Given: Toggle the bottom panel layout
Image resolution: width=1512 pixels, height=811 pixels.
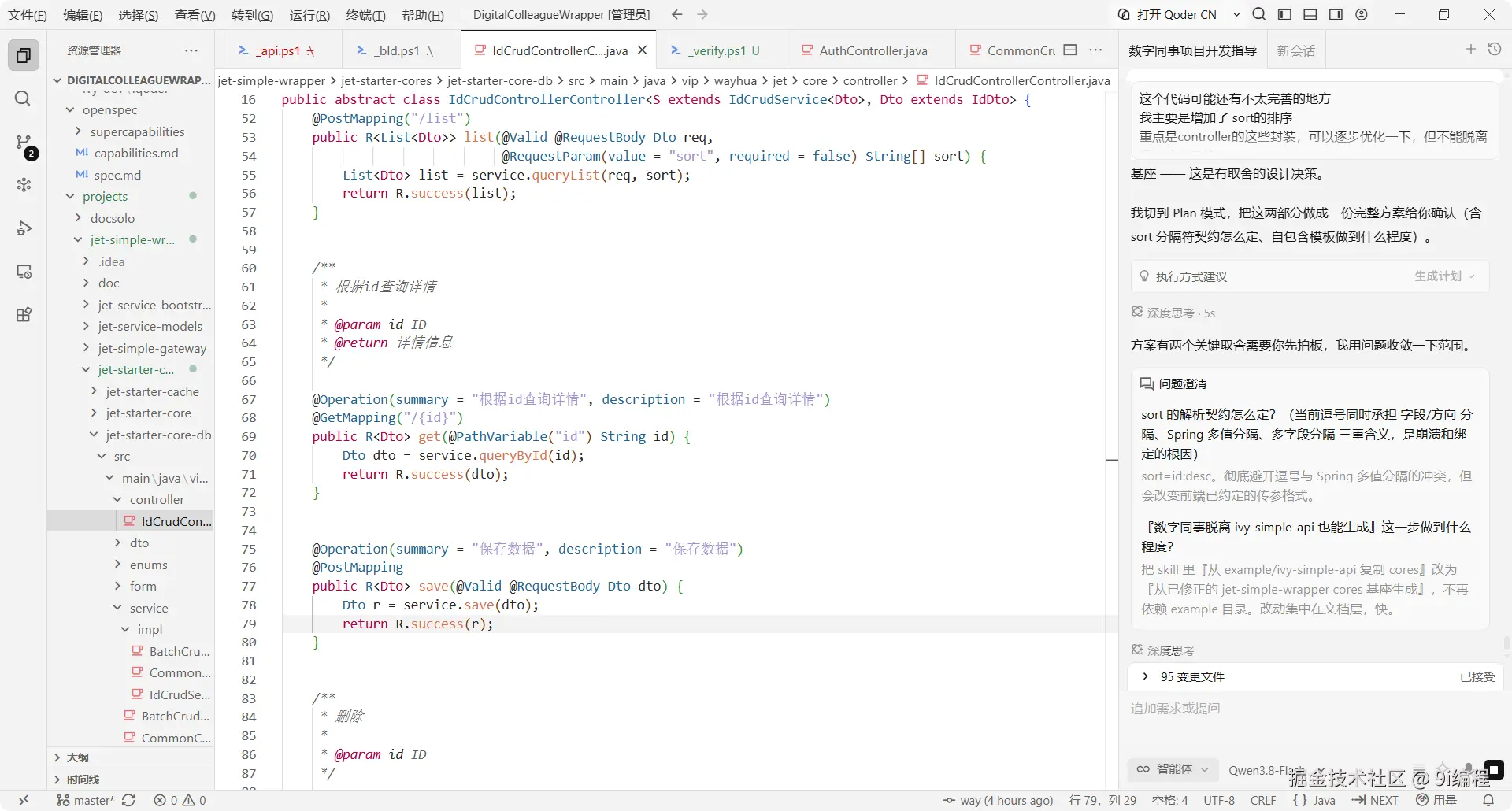Looking at the screenshot, I should coord(1310,14).
